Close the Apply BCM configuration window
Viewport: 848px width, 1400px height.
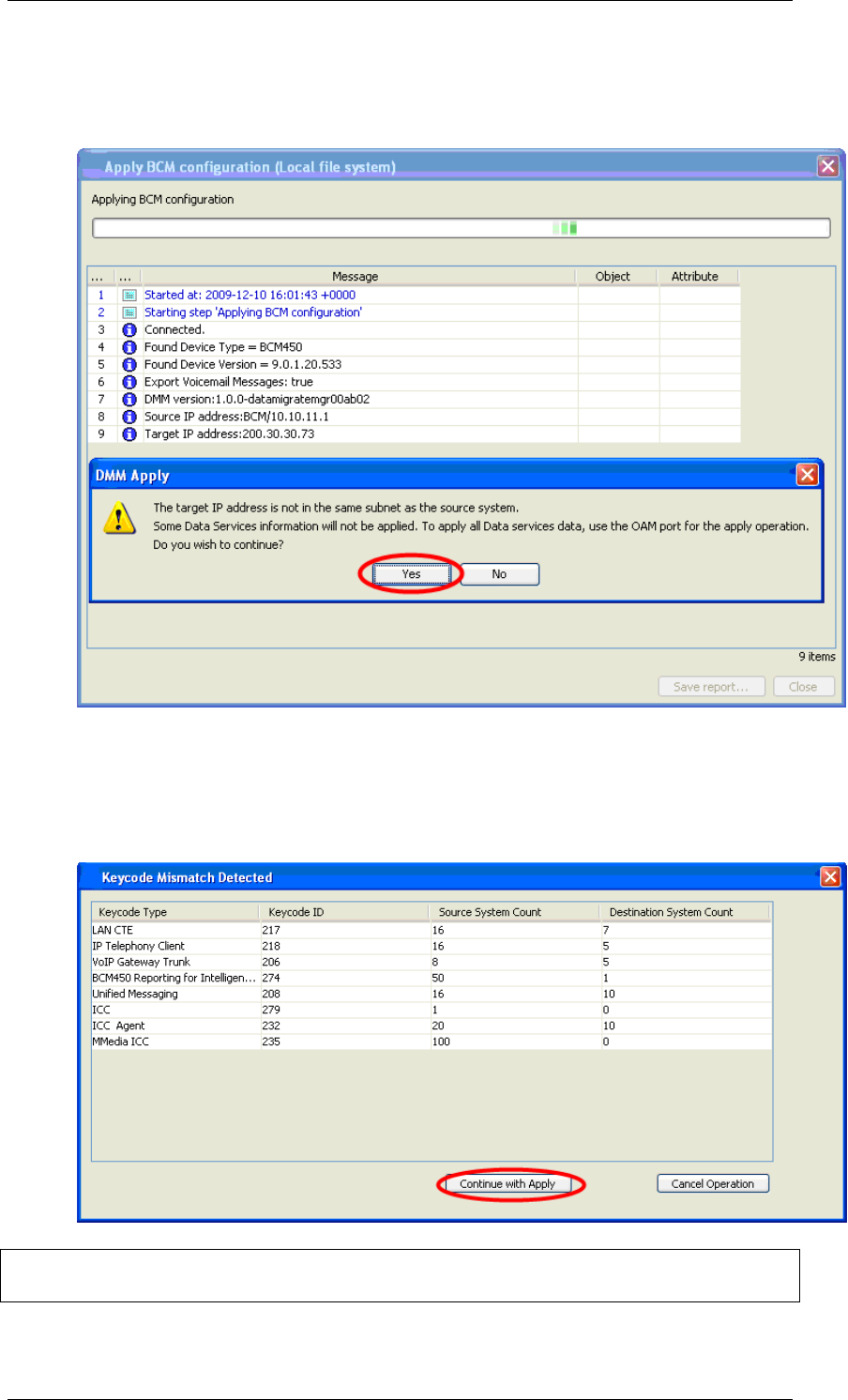(827, 166)
